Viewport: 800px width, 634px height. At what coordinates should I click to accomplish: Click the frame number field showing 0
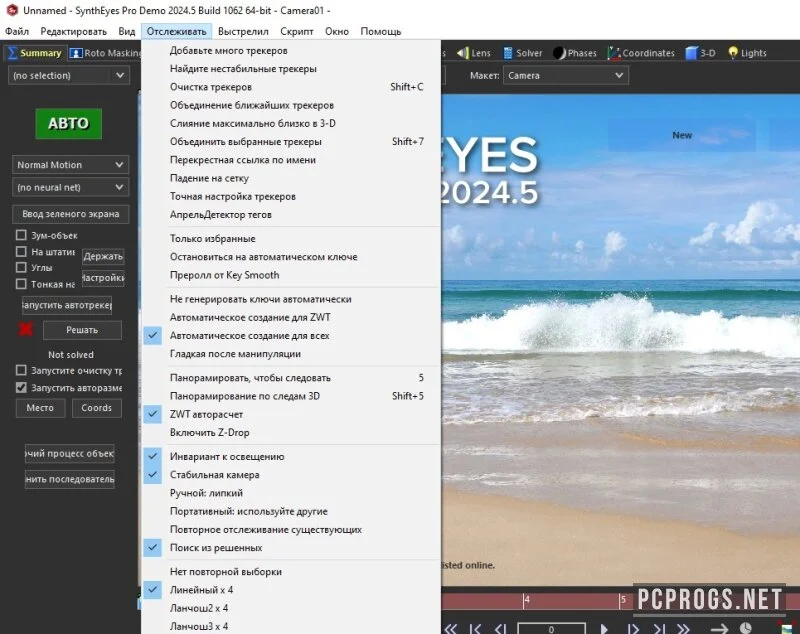click(551, 628)
